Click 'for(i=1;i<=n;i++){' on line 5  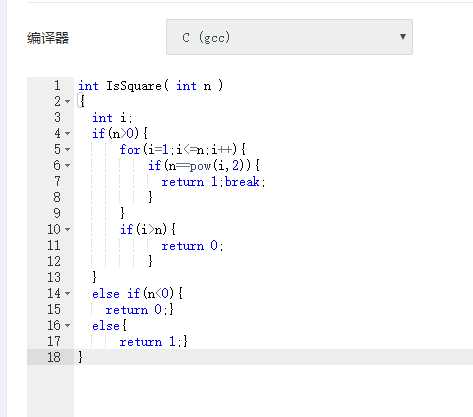tap(183, 150)
